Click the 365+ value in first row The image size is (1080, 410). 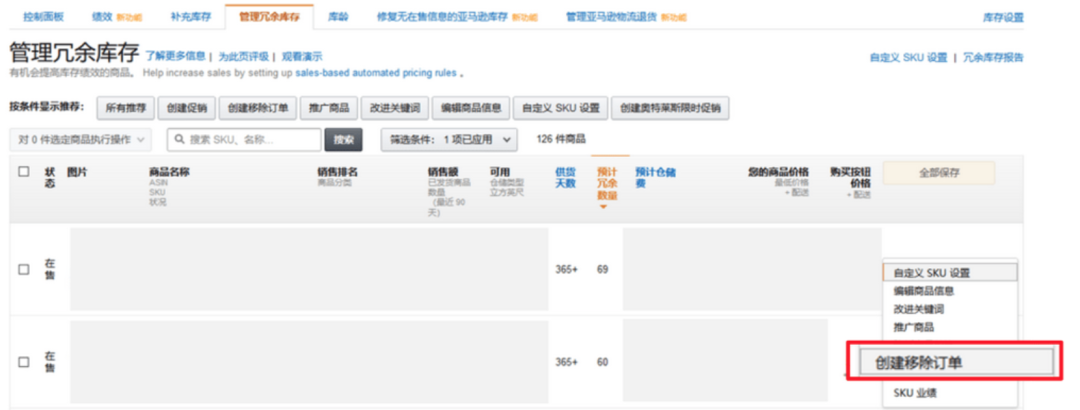click(x=566, y=269)
